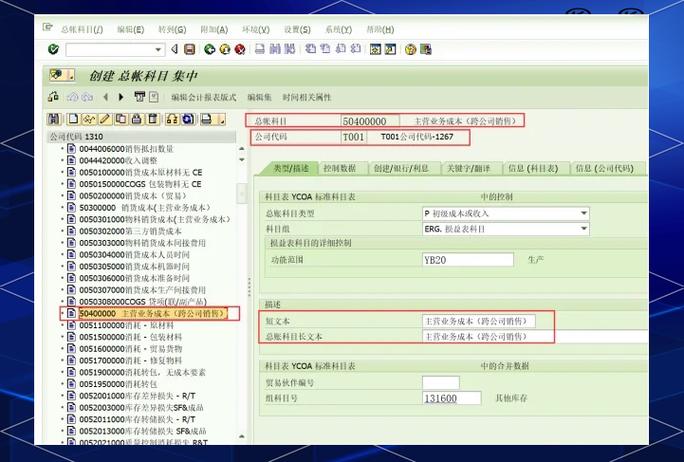The height and width of the screenshot is (462, 684).
Task: Open the 编辑(E) menu
Action: (130, 30)
